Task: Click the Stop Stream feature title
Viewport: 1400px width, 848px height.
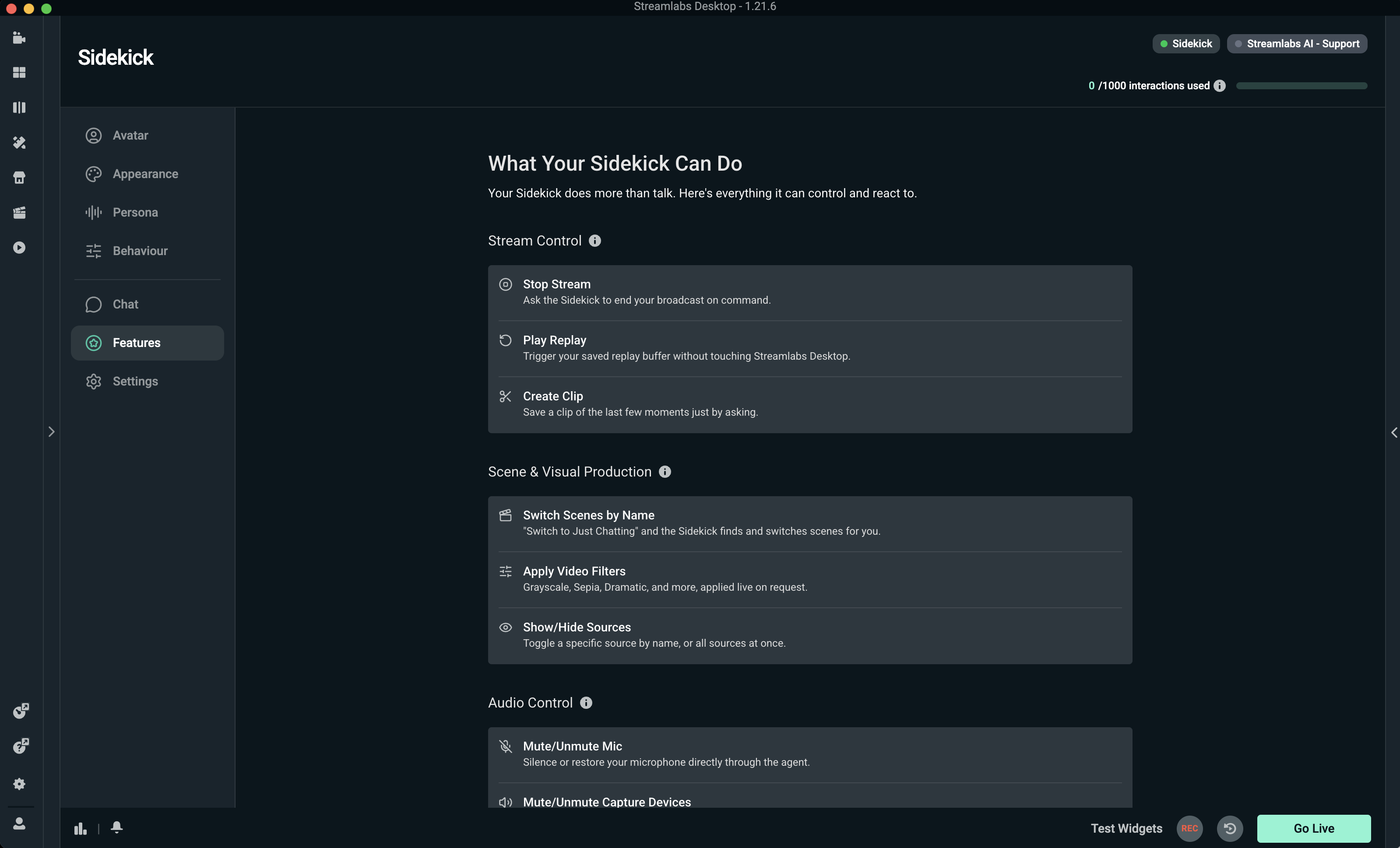Action: click(x=556, y=284)
